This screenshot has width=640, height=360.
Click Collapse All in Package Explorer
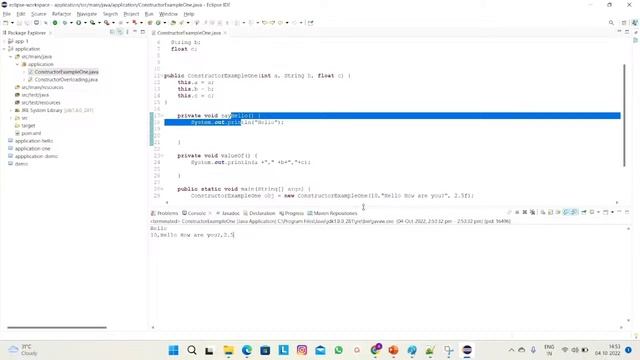click(112, 32)
